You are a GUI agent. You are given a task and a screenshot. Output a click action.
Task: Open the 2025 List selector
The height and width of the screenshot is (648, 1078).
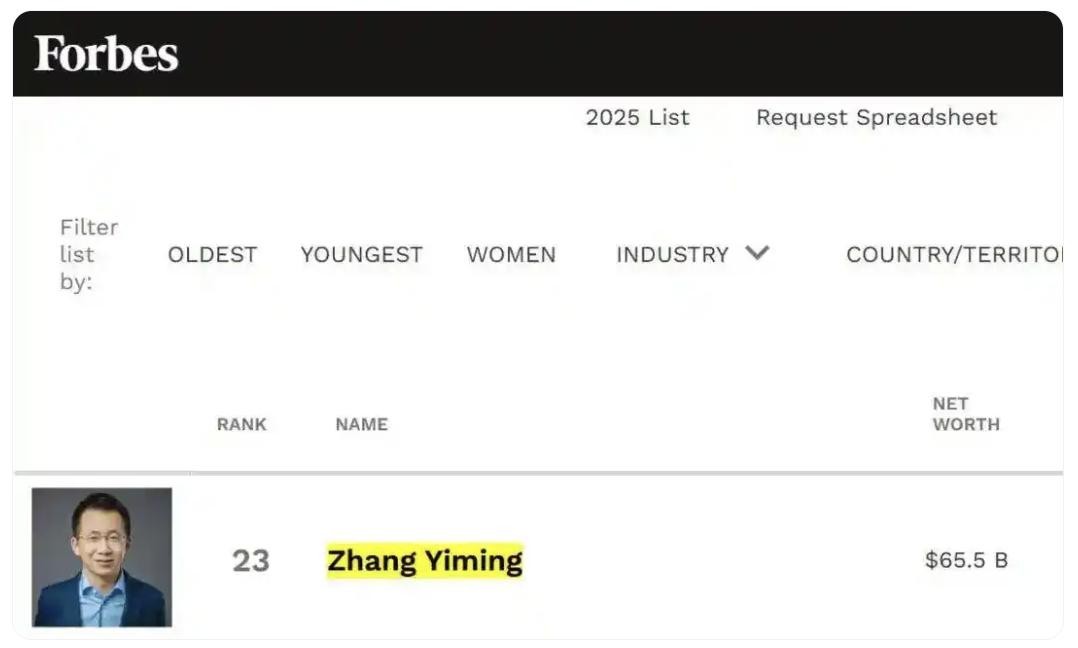(x=637, y=117)
